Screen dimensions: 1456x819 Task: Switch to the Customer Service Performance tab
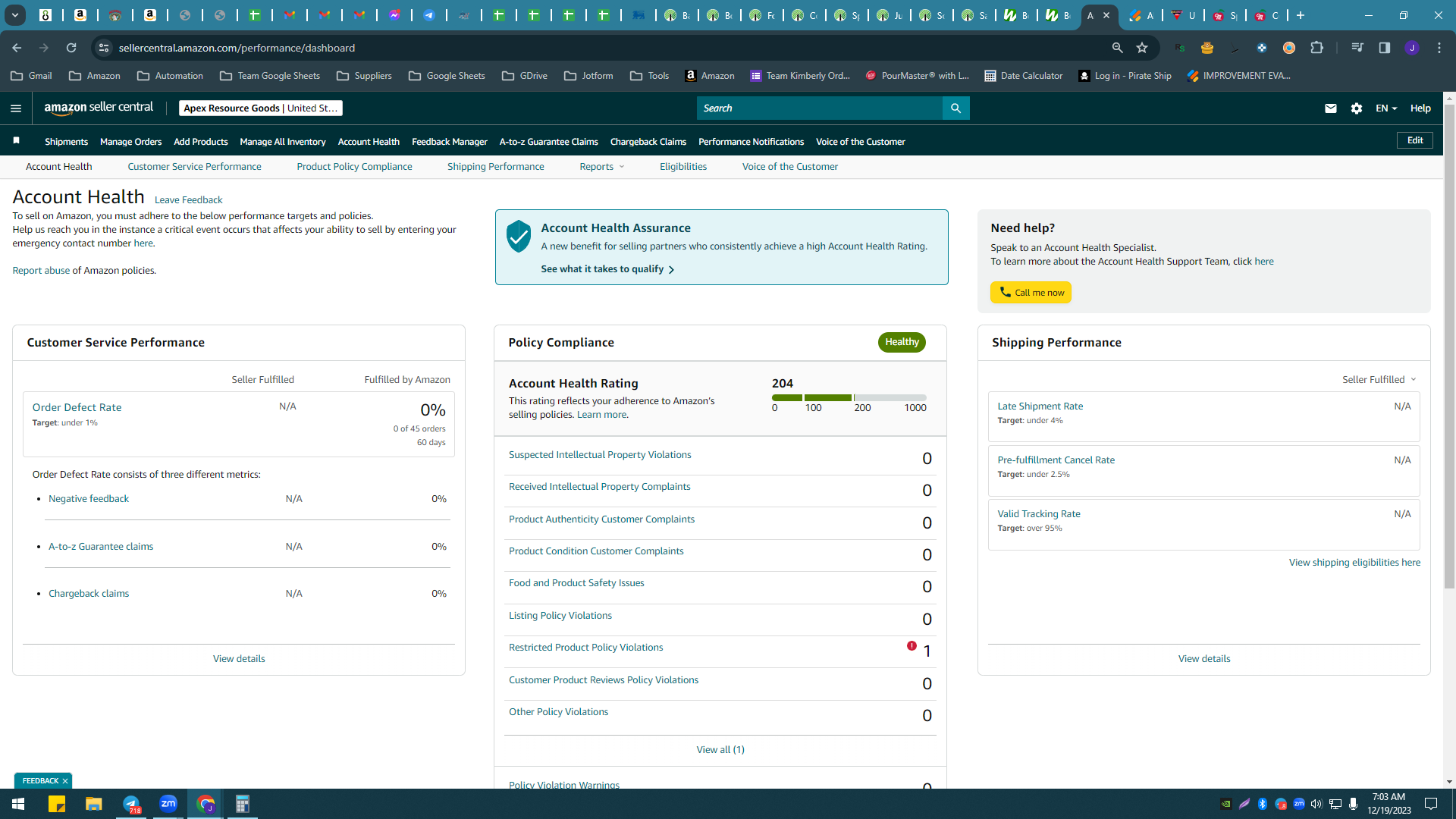pyautogui.click(x=194, y=167)
